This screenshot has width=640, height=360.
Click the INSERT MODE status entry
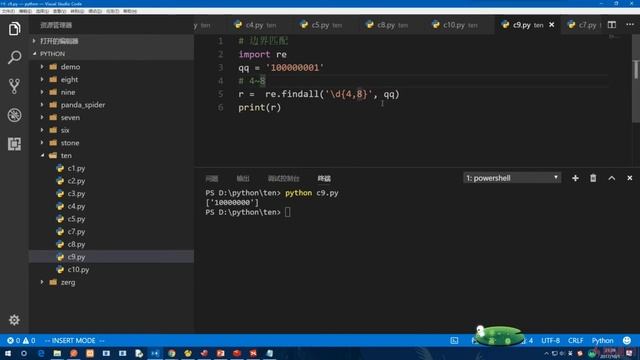pos(74,340)
